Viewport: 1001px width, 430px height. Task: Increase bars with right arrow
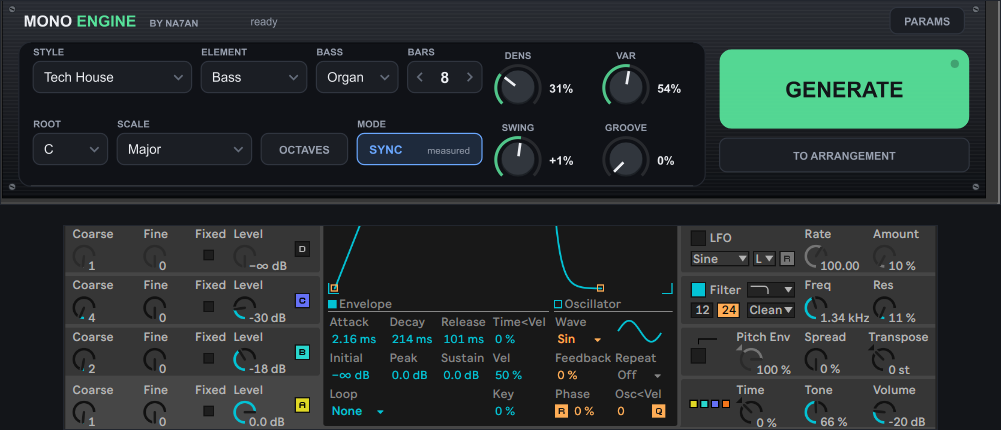(470, 77)
